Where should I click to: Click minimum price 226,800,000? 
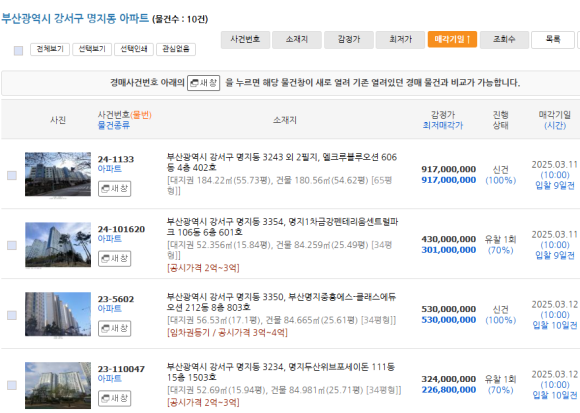pos(449,390)
